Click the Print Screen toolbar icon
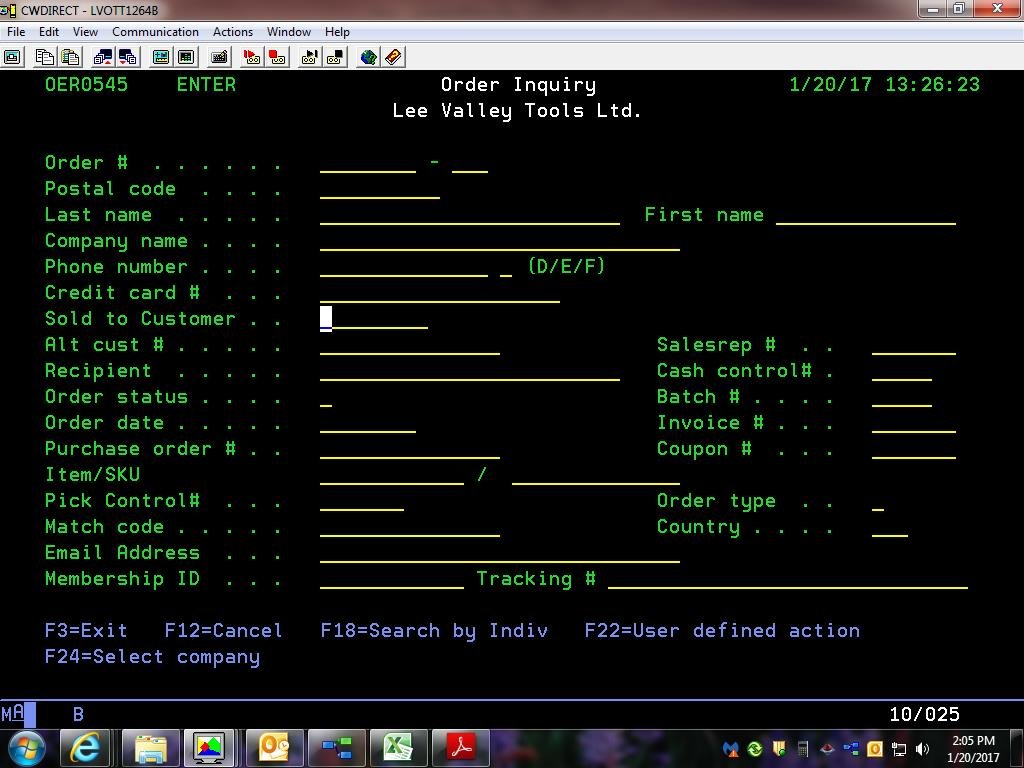The width and height of the screenshot is (1024, 768). coord(13,57)
